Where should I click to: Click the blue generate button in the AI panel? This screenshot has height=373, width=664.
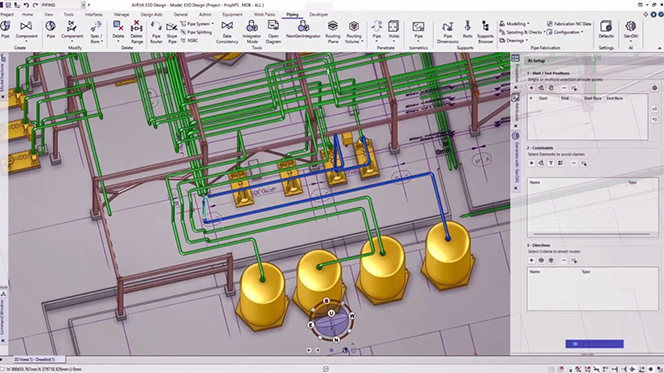pyautogui.click(x=594, y=344)
